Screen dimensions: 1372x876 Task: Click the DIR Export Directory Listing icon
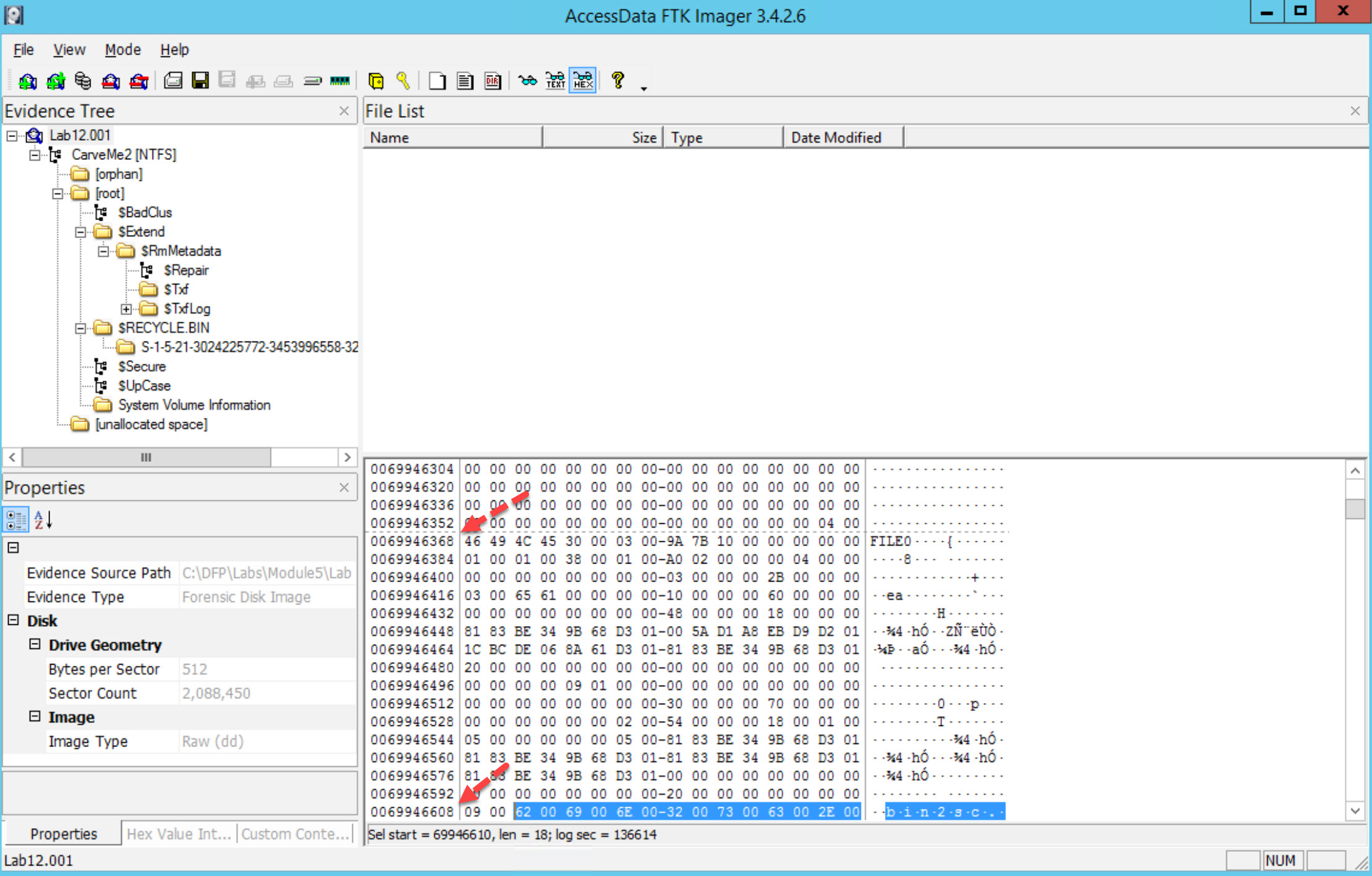tap(493, 81)
